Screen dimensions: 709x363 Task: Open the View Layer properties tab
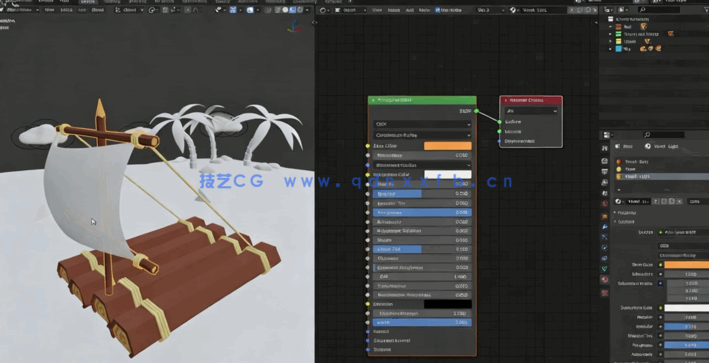click(605, 183)
